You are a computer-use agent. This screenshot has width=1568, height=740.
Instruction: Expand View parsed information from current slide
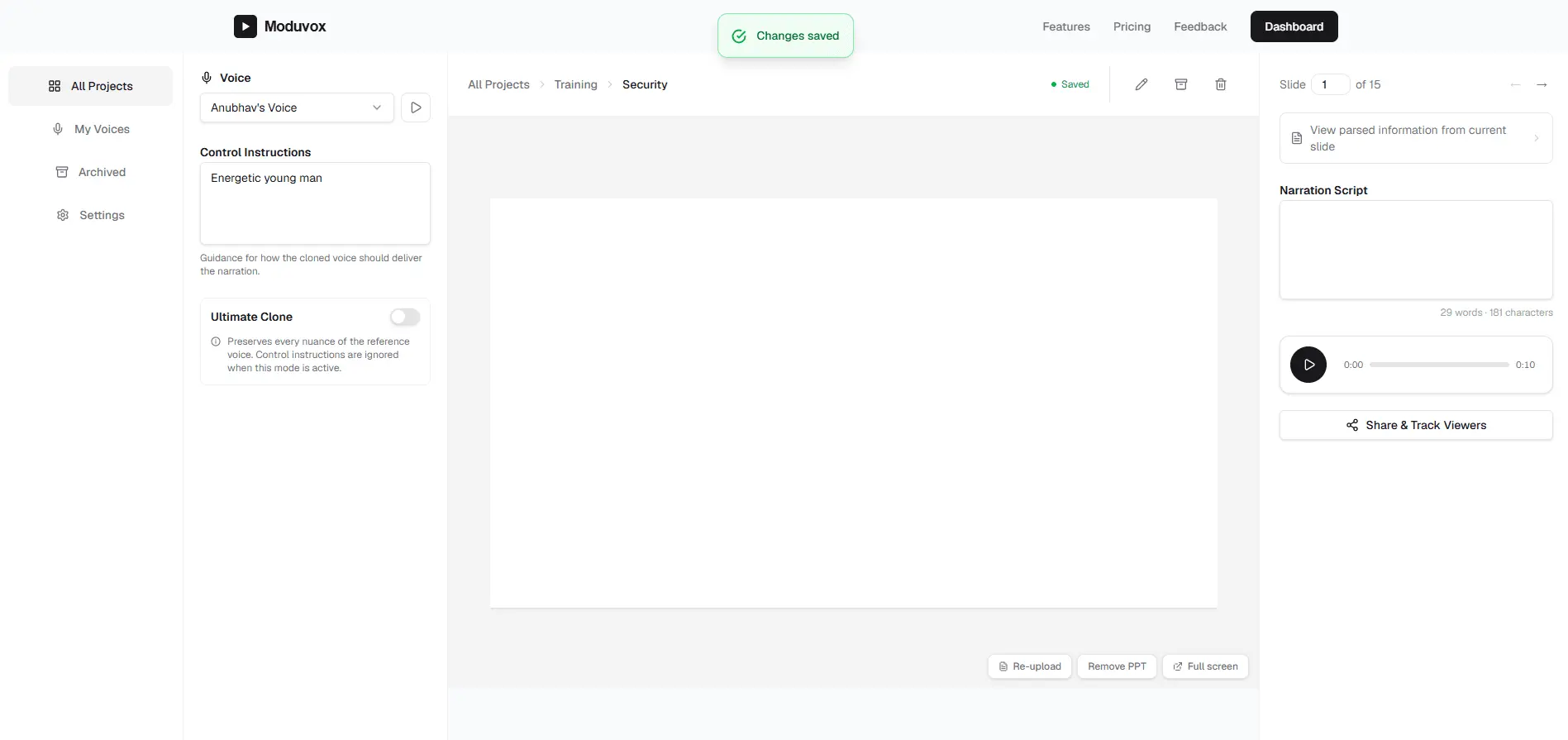pyautogui.click(x=1416, y=138)
